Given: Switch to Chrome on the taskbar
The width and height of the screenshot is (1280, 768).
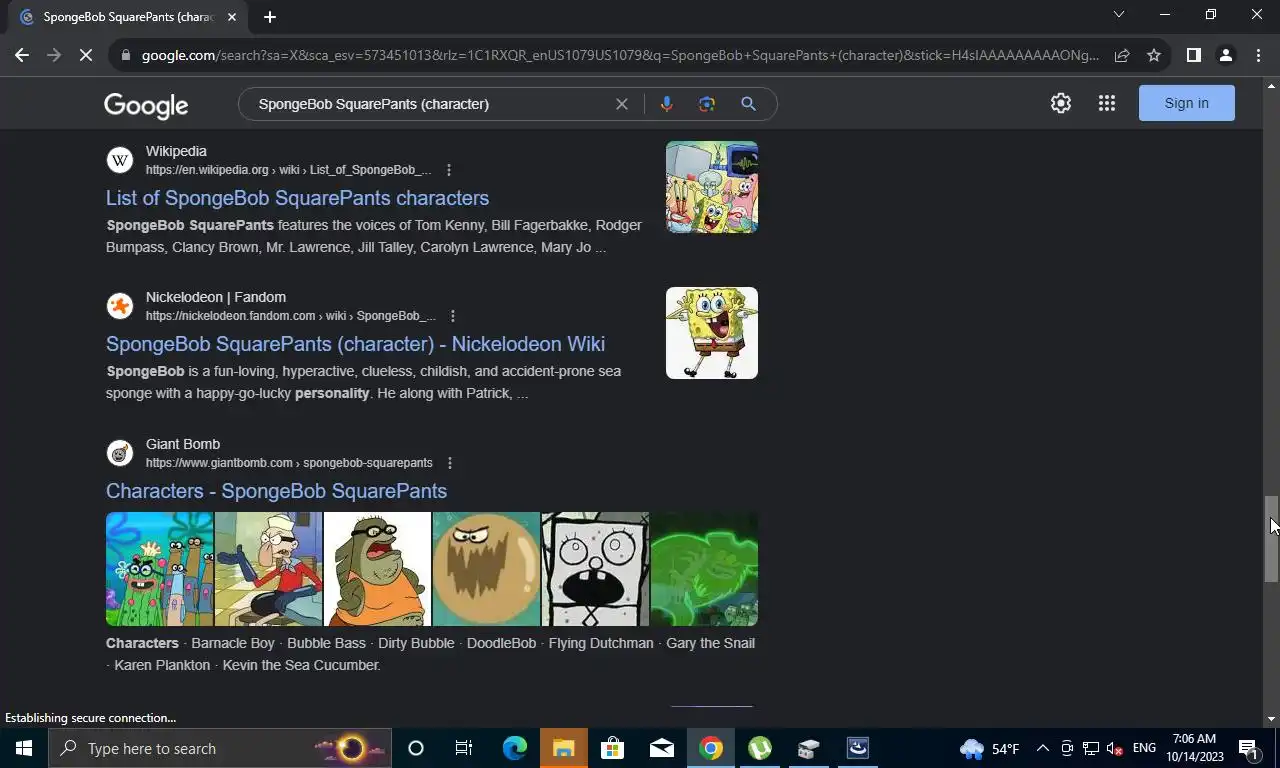Looking at the screenshot, I should click(710, 748).
